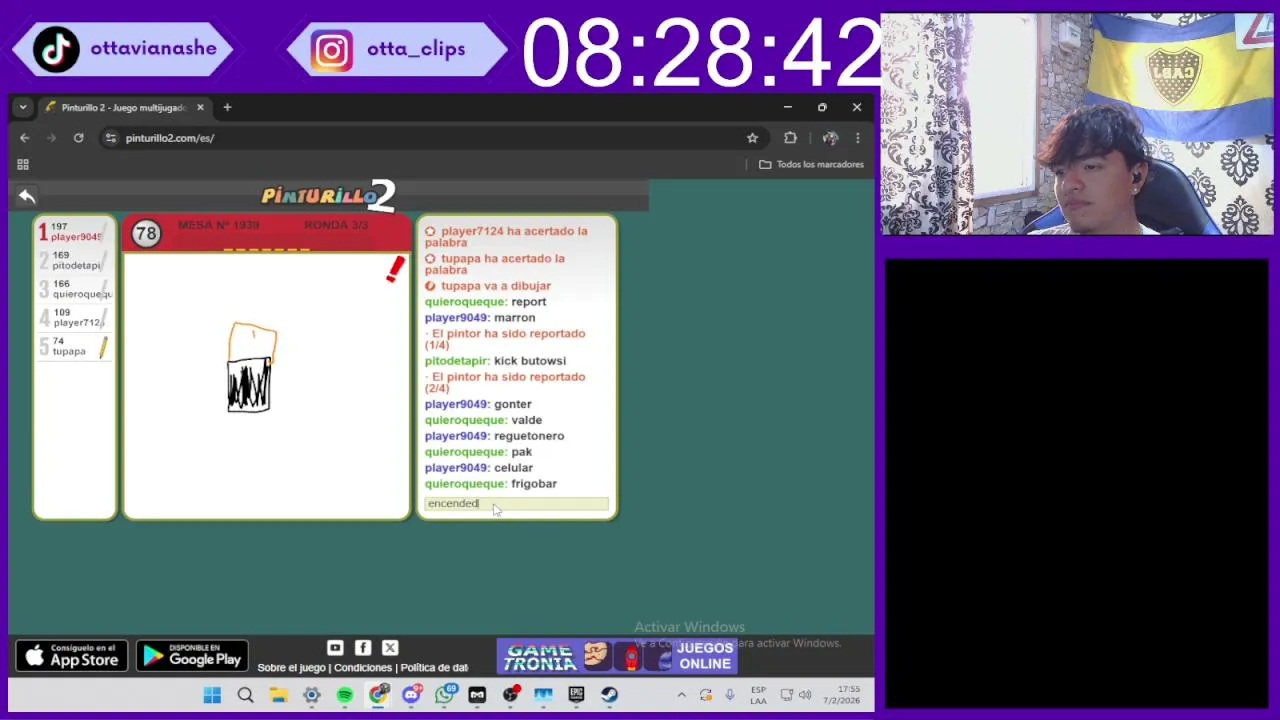Go forward in the browser

click(x=51, y=138)
